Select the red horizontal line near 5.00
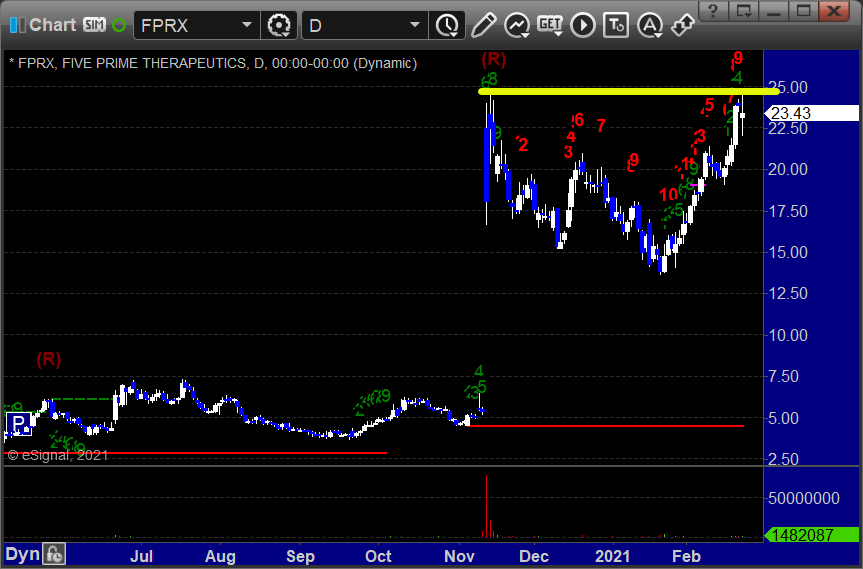Screen dimensions: 863x569 605,425
